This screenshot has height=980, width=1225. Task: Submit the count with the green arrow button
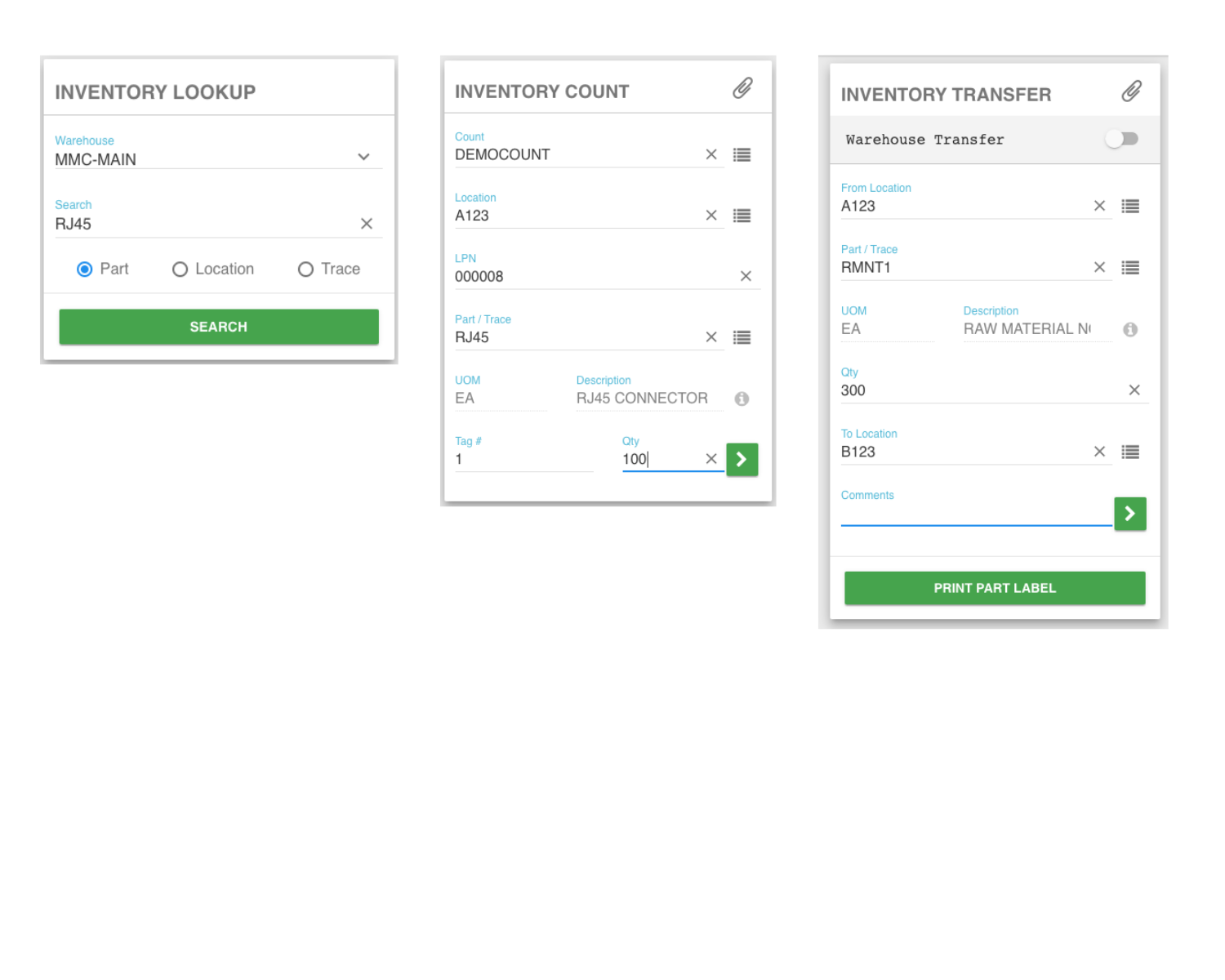point(742,459)
